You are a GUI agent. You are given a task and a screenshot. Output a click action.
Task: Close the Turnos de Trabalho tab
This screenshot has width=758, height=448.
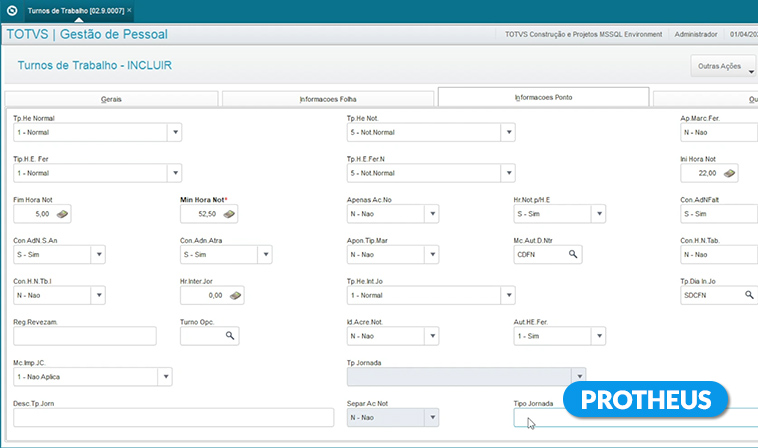click(x=129, y=10)
